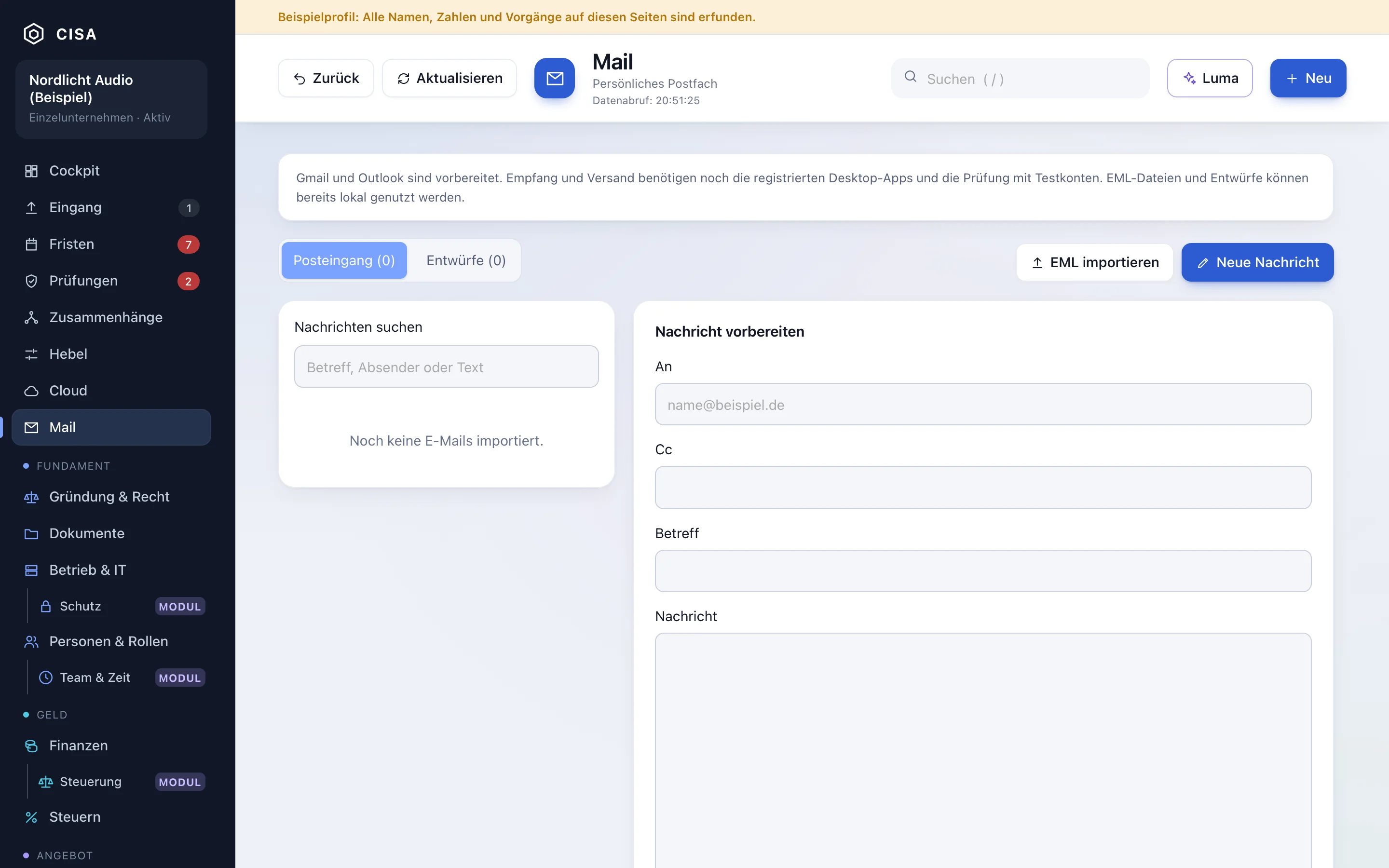Click the Betreff subject field
Viewport: 1389px width, 868px height.
click(982, 570)
